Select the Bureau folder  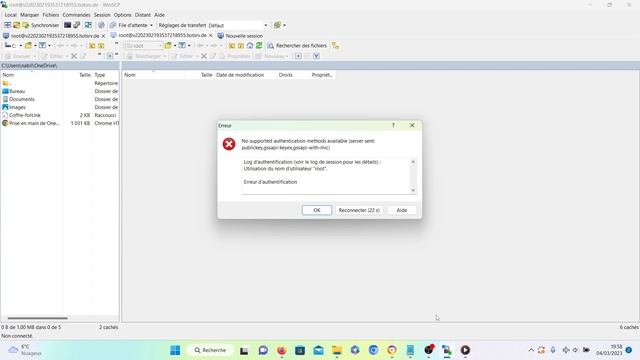pyautogui.click(x=13, y=91)
